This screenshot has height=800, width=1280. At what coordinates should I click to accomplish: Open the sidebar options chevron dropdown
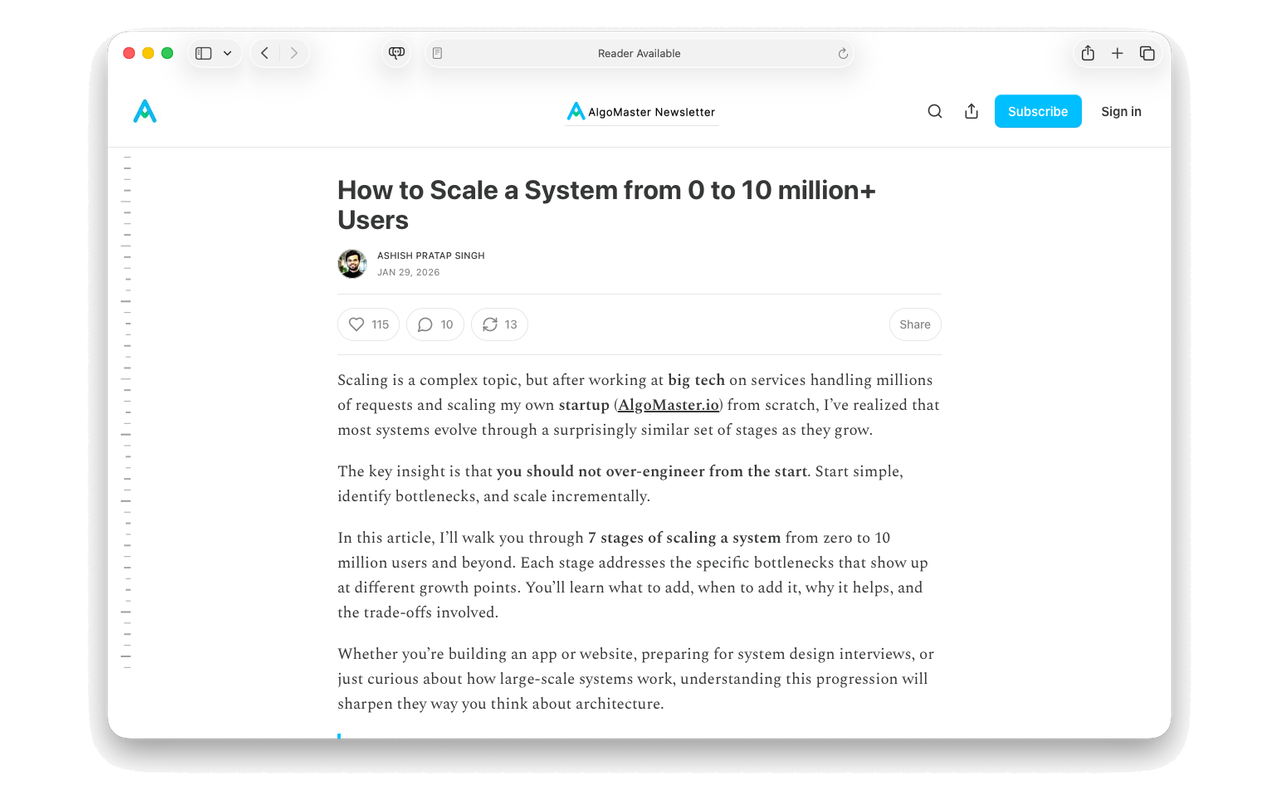[227, 52]
